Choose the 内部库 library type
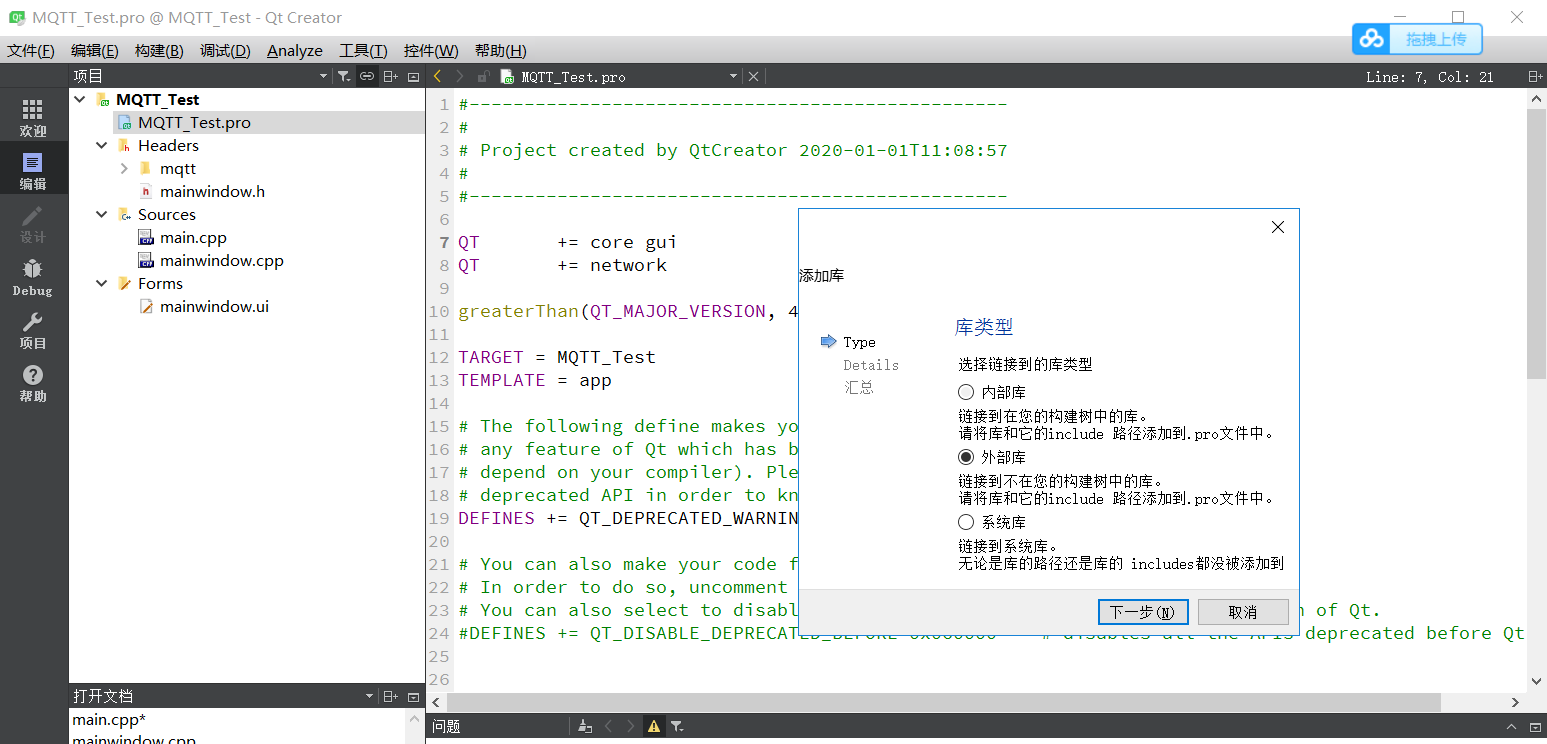Image resolution: width=1547 pixels, height=744 pixels. [966, 391]
